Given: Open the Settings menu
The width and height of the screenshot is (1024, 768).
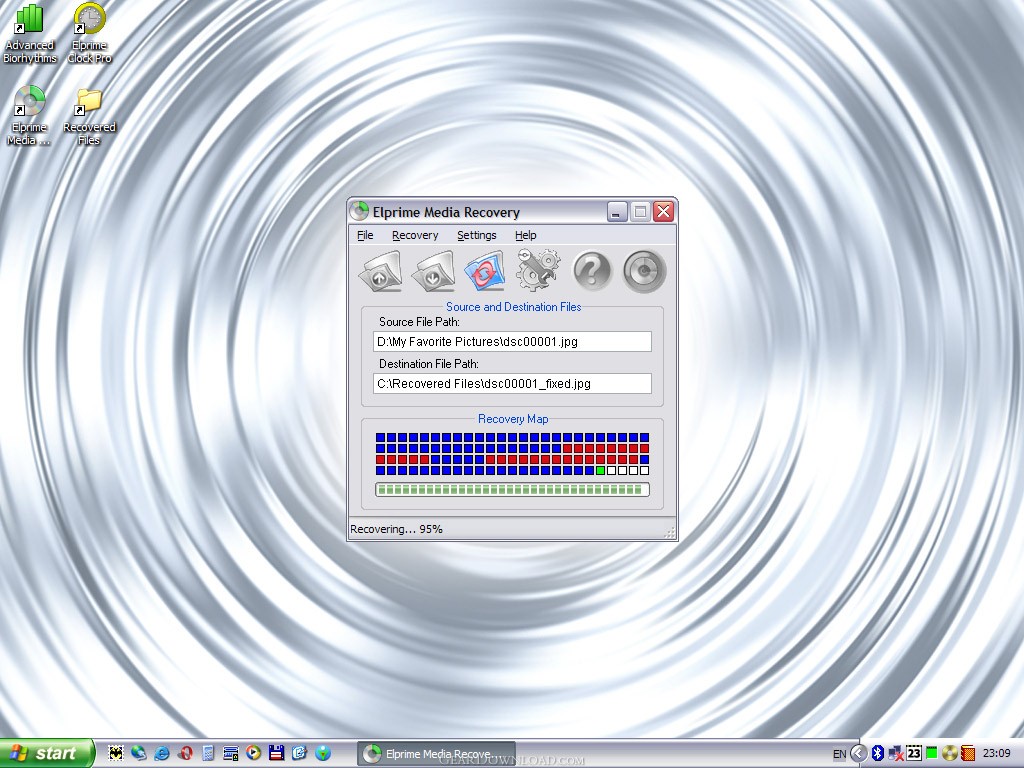Looking at the screenshot, I should point(476,235).
